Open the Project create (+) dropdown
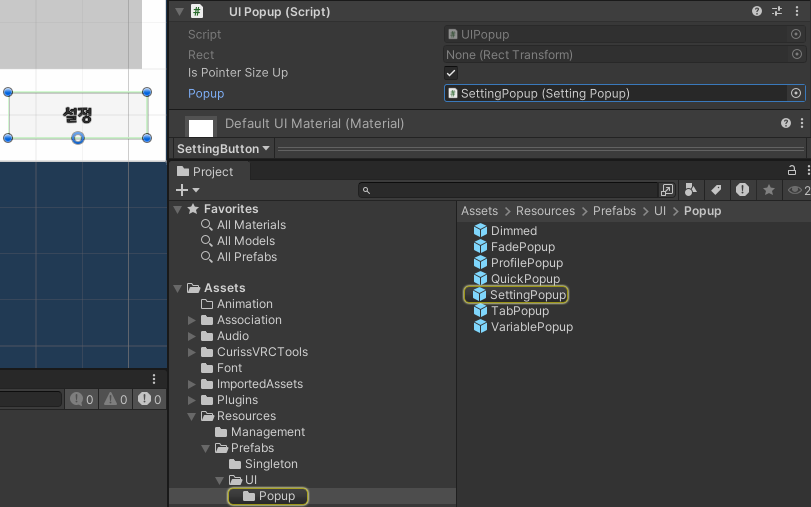This screenshot has height=507, width=811. pyautogui.click(x=187, y=190)
